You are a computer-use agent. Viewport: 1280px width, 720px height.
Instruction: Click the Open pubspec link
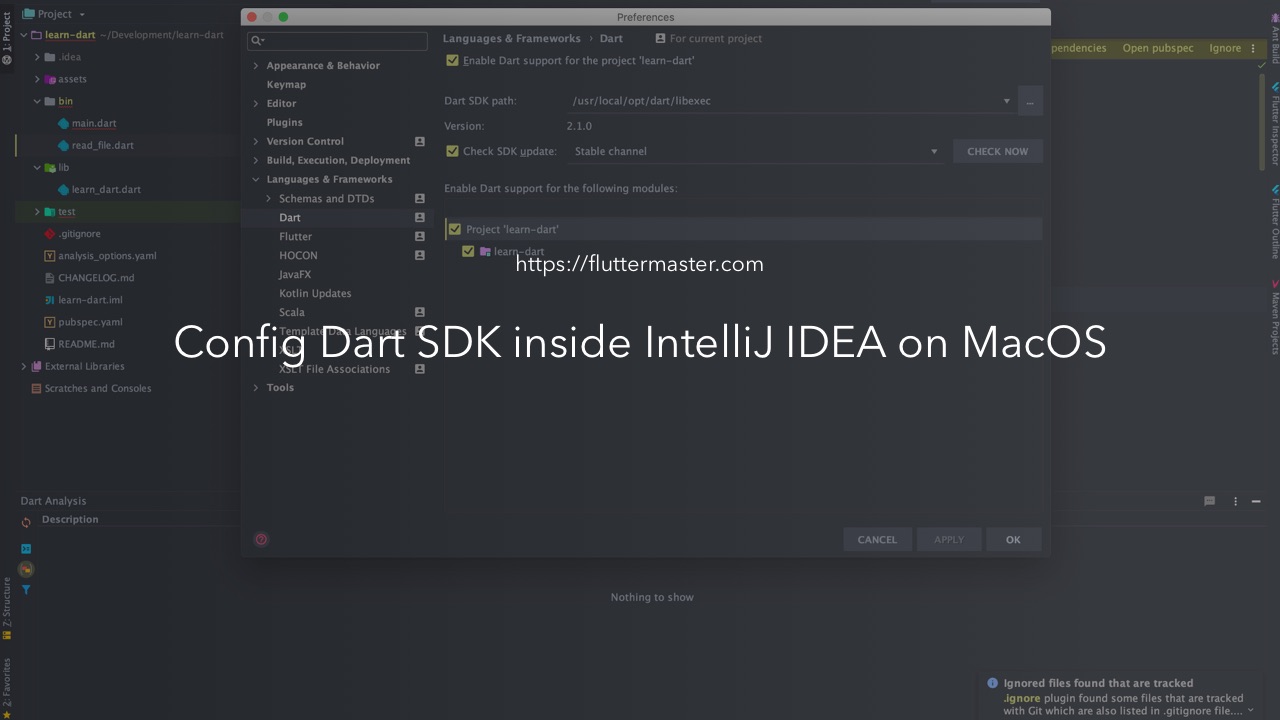click(x=1157, y=48)
